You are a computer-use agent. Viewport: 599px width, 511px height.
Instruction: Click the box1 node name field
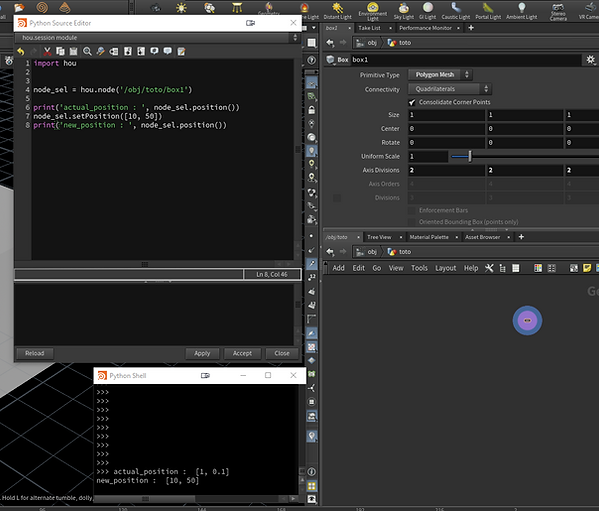(465, 60)
